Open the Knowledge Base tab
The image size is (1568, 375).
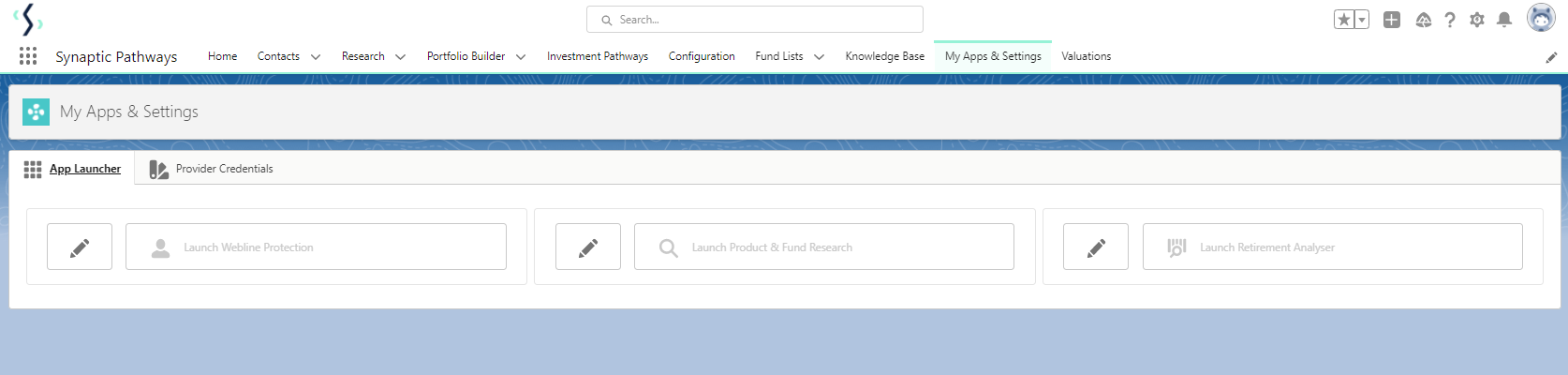coord(885,56)
